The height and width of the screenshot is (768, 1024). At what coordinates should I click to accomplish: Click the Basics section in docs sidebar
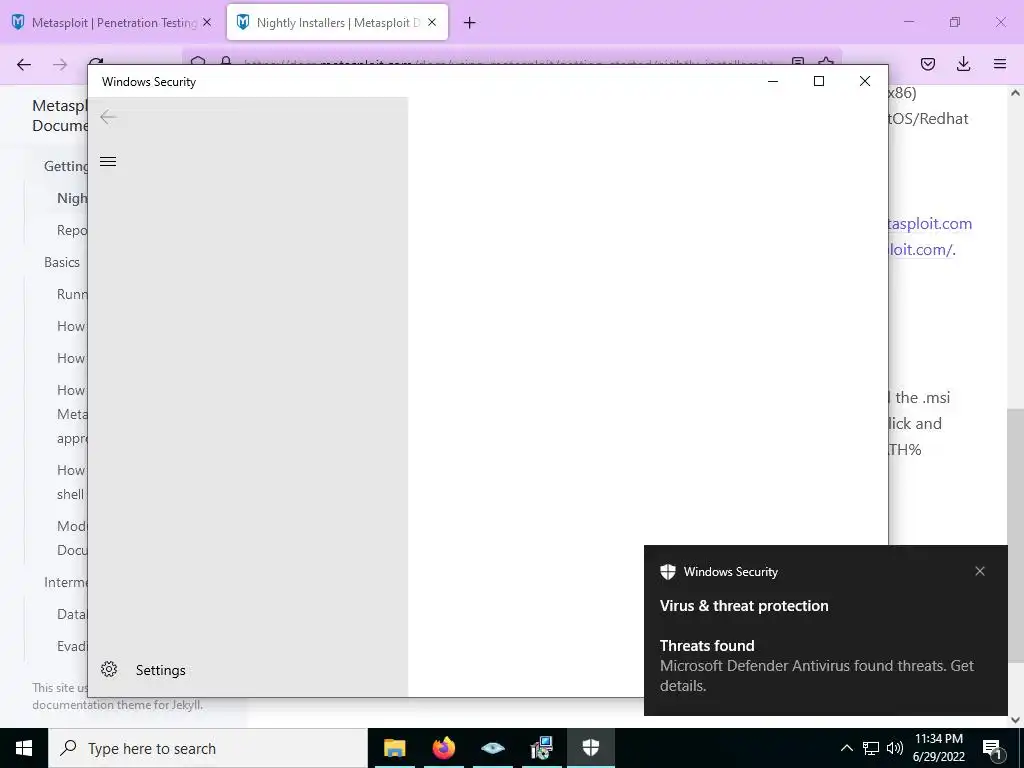click(x=62, y=263)
